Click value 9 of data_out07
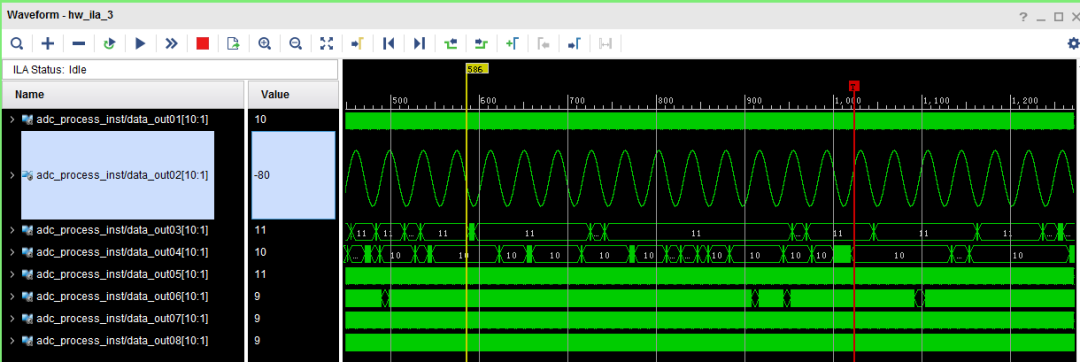1080x362 pixels. (x=257, y=319)
